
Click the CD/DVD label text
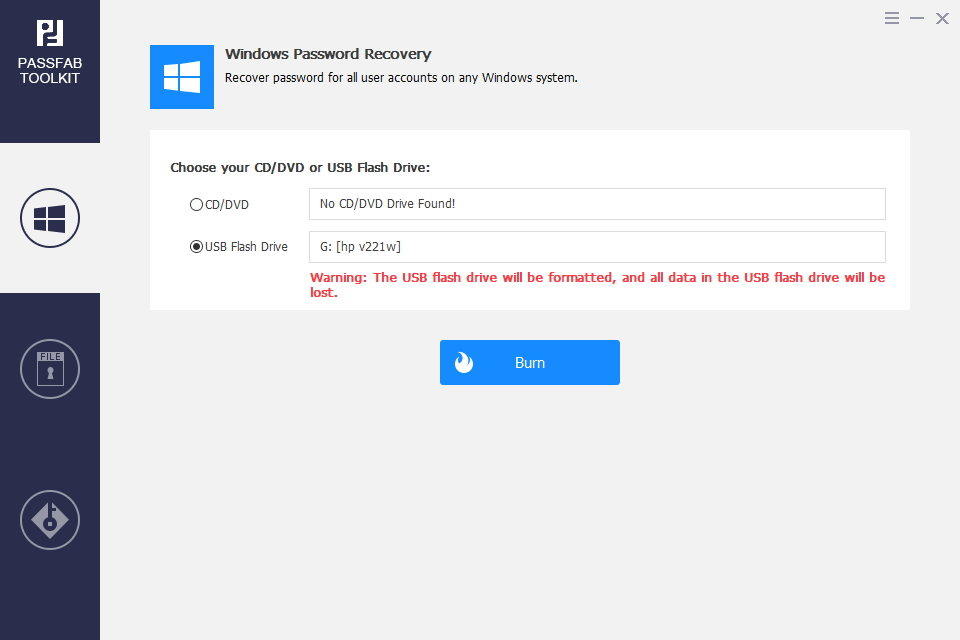(x=227, y=205)
